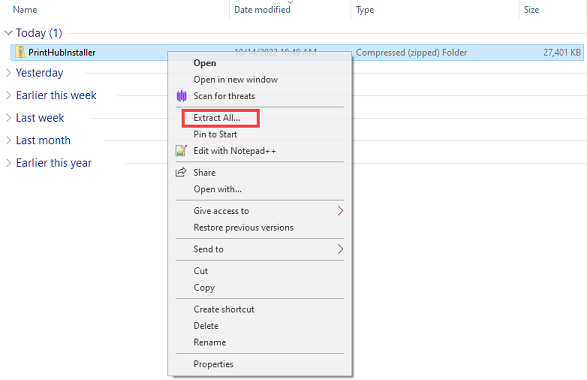
Task: Open the Give access to submenu arrow
Action: coord(340,211)
